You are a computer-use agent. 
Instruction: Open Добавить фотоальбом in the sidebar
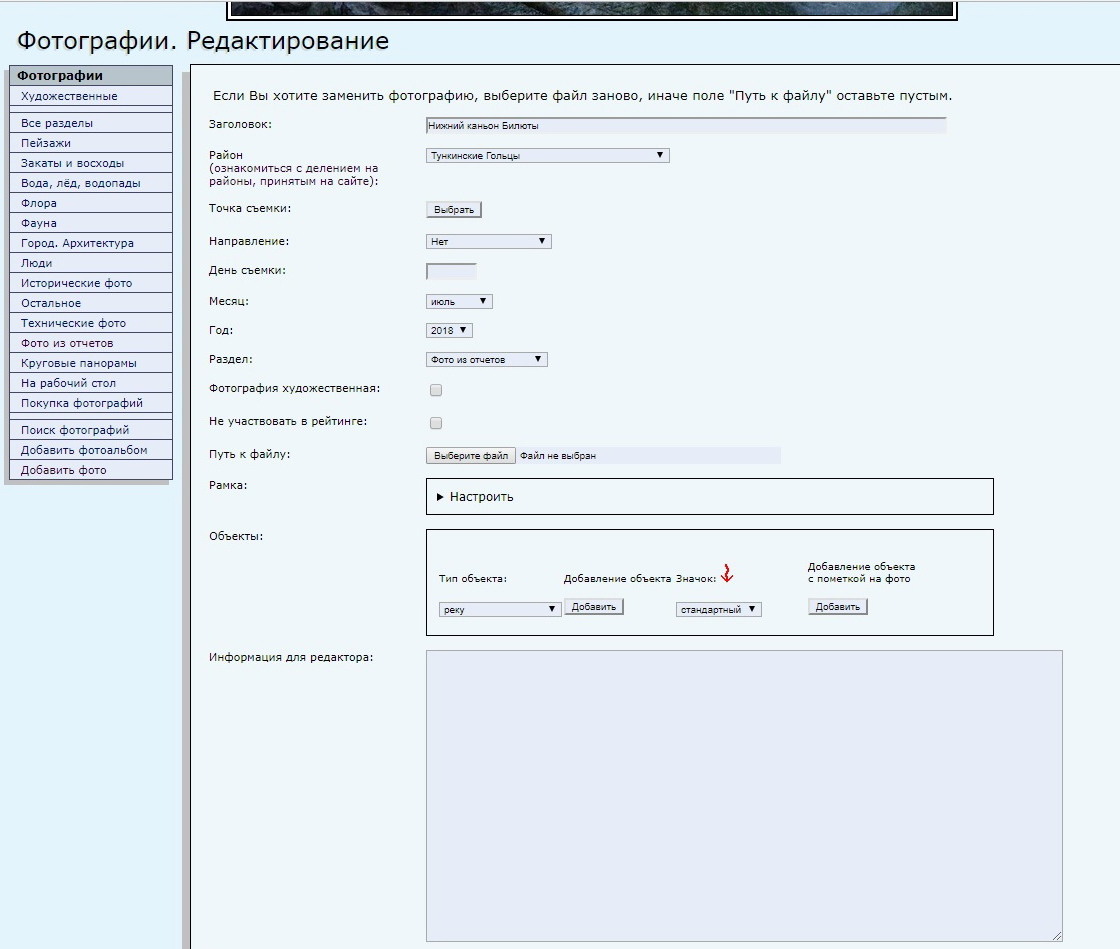pyautogui.click(x=91, y=450)
